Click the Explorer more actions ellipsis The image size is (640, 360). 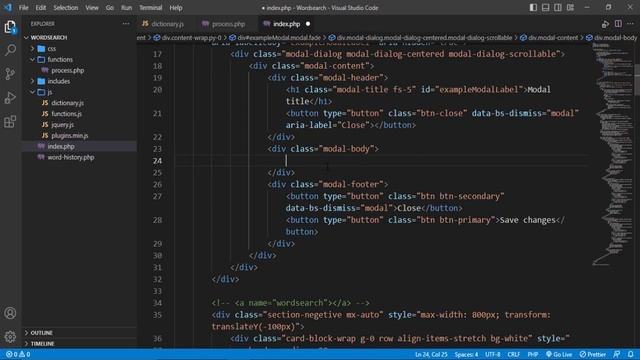pyautogui.click(x=126, y=24)
